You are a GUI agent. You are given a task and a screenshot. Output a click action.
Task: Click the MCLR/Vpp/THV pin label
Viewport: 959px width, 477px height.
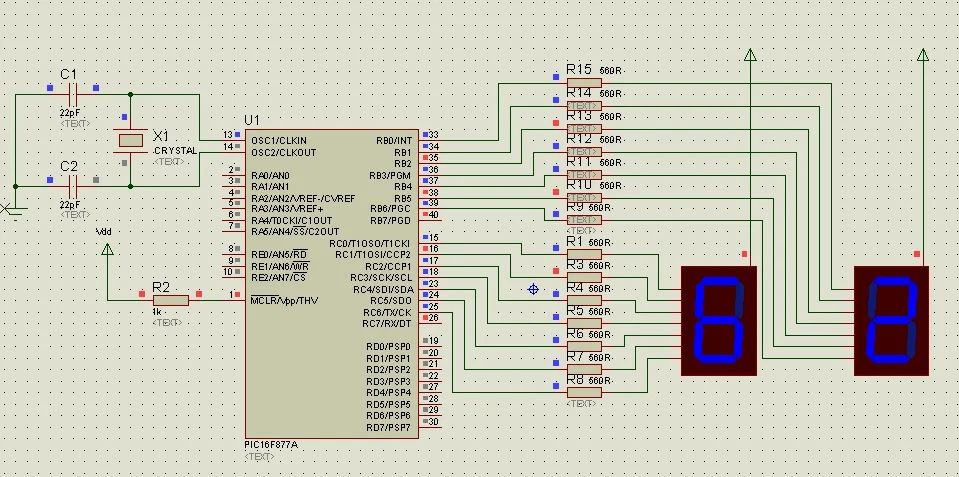pos(284,300)
